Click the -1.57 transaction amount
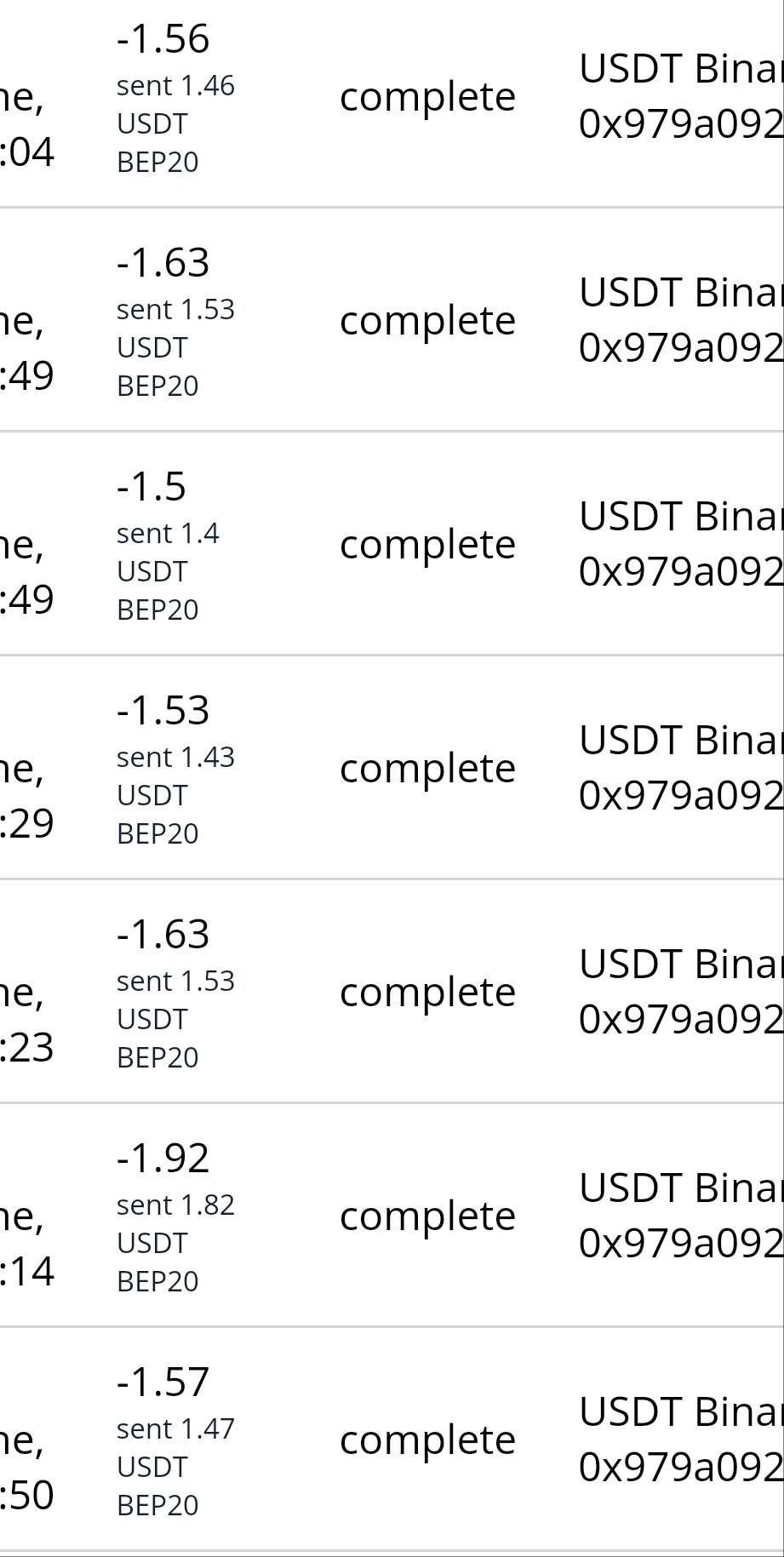This screenshot has height=1557, width=784. (163, 1382)
